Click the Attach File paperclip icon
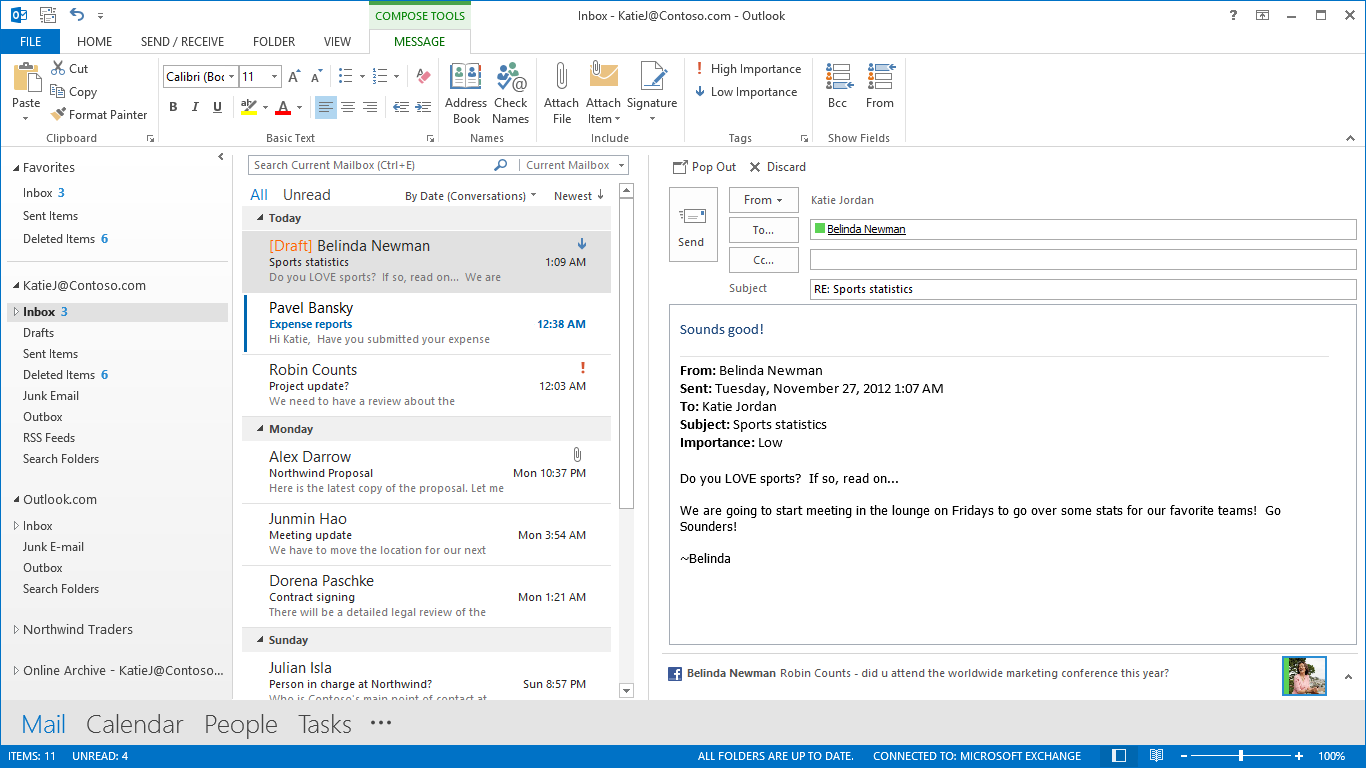The image size is (1366, 768). click(x=561, y=78)
